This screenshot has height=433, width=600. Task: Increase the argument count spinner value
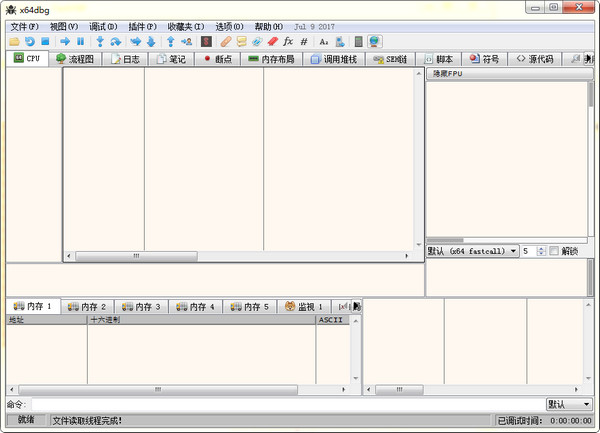coord(541,248)
